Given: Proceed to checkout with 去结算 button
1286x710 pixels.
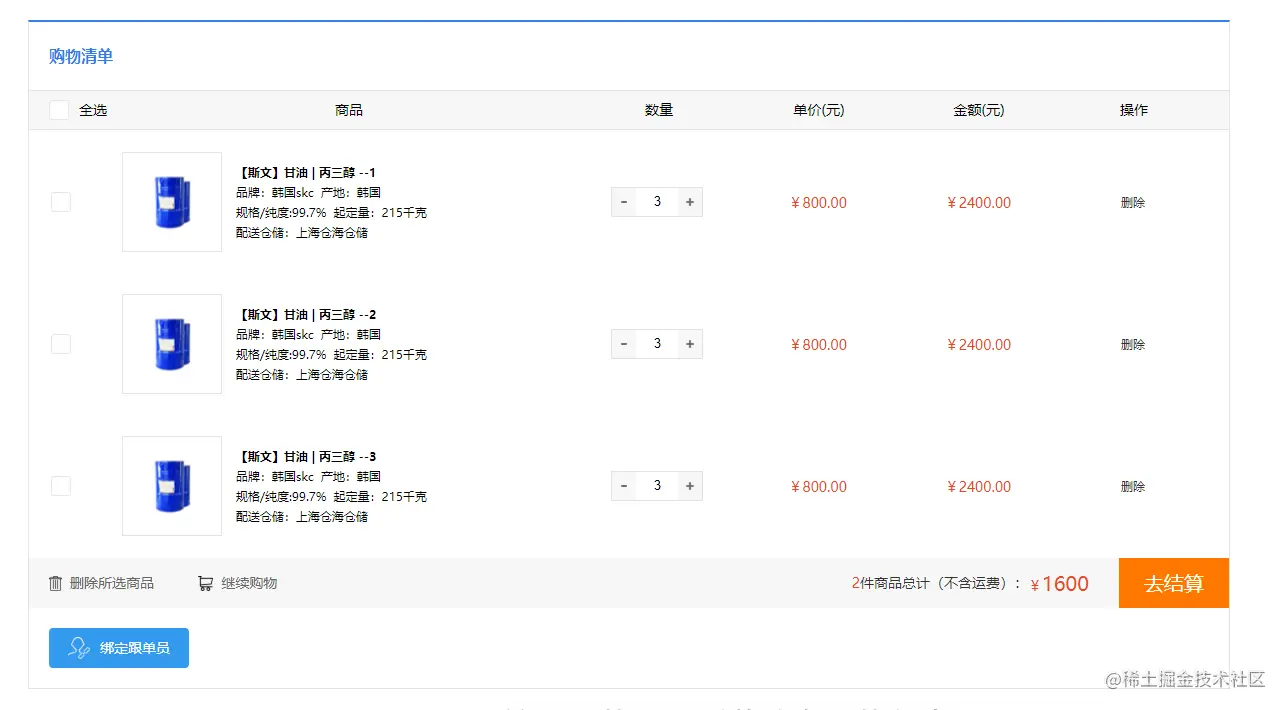Looking at the screenshot, I should (1174, 583).
